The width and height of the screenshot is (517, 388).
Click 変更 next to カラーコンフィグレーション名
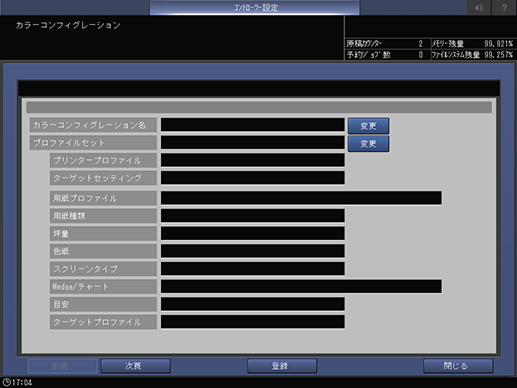[368, 126]
